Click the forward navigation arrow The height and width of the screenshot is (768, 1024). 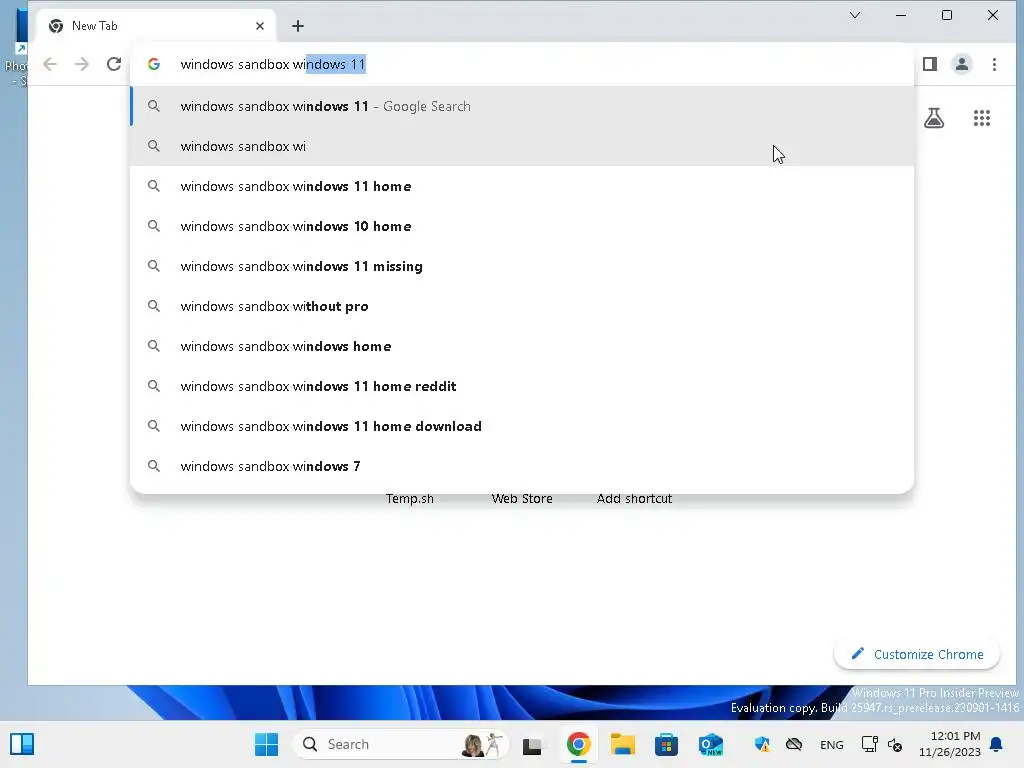coord(82,64)
